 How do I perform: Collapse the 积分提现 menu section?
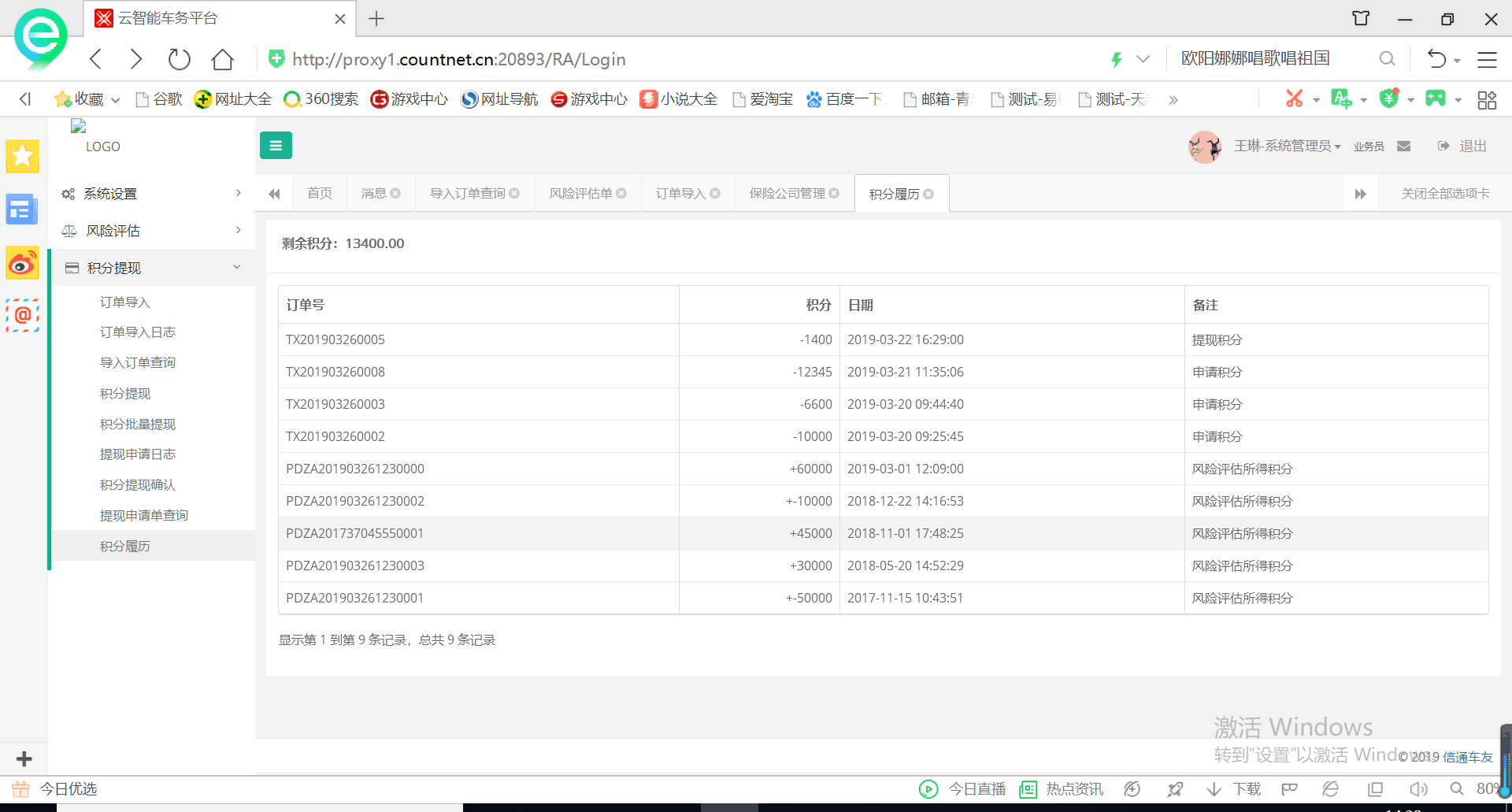pos(150,268)
